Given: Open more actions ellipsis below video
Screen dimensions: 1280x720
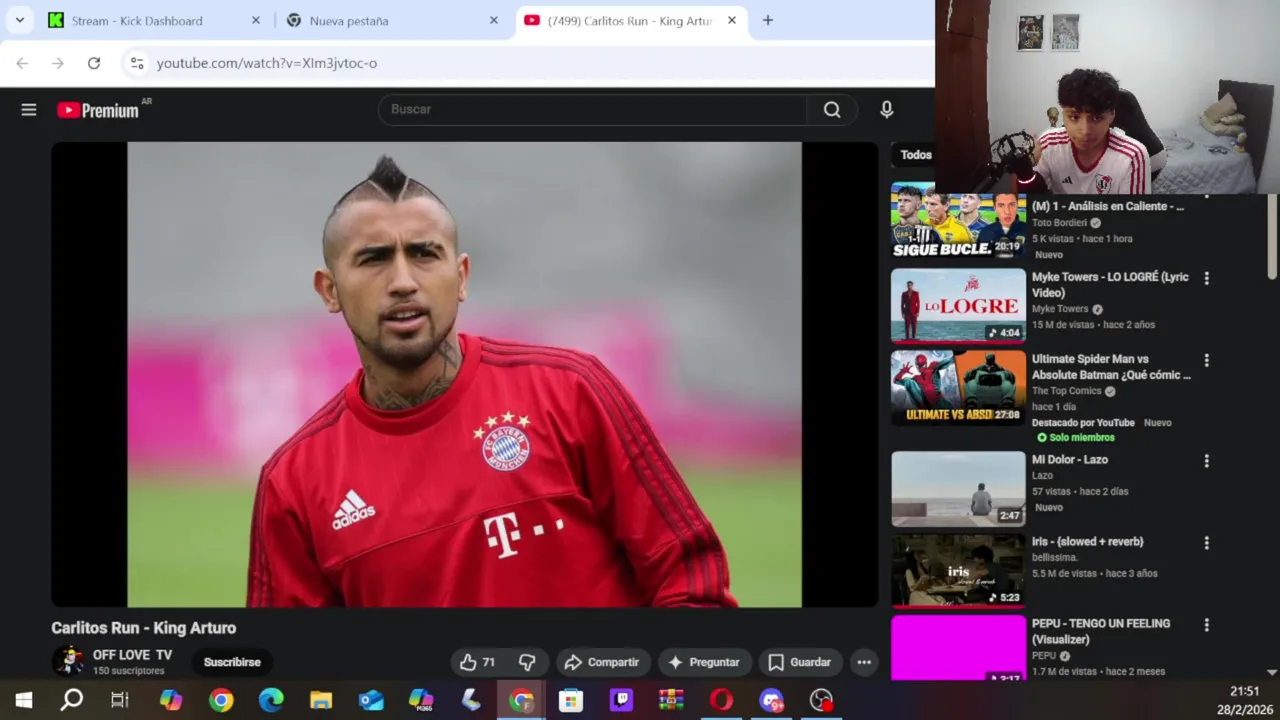Looking at the screenshot, I should click(864, 662).
